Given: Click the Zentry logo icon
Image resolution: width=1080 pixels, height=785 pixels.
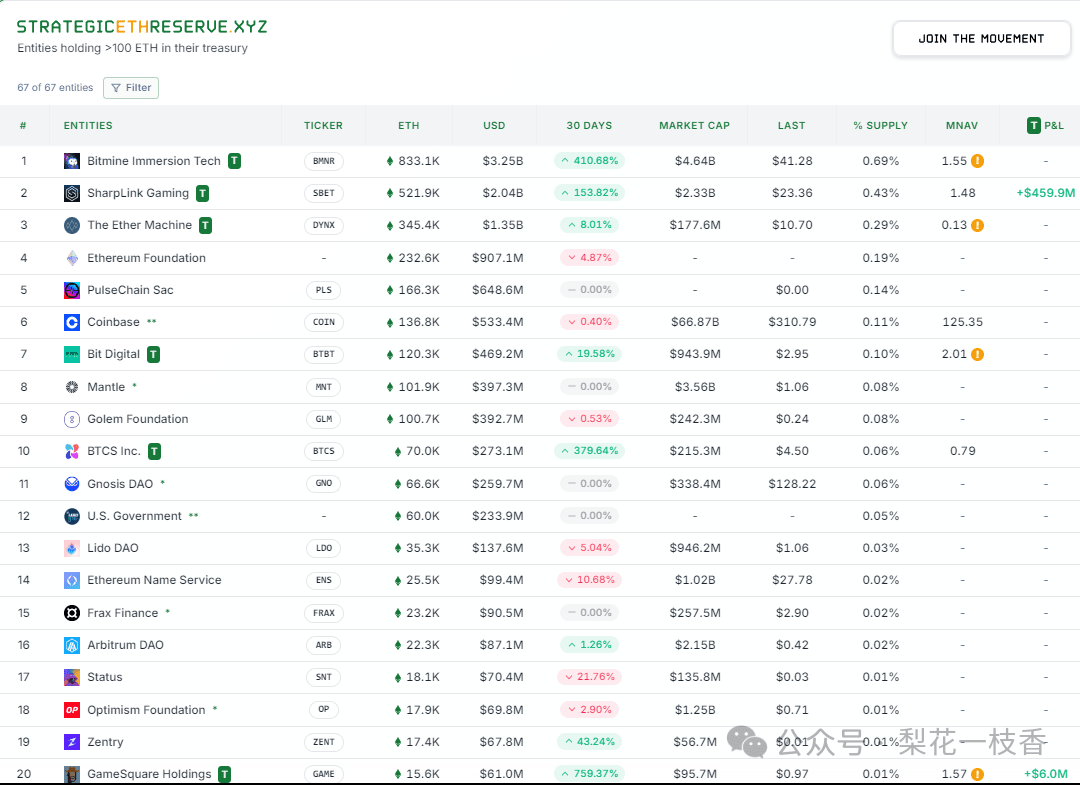Looking at the screenshot, I should click(x=72, y=742).
